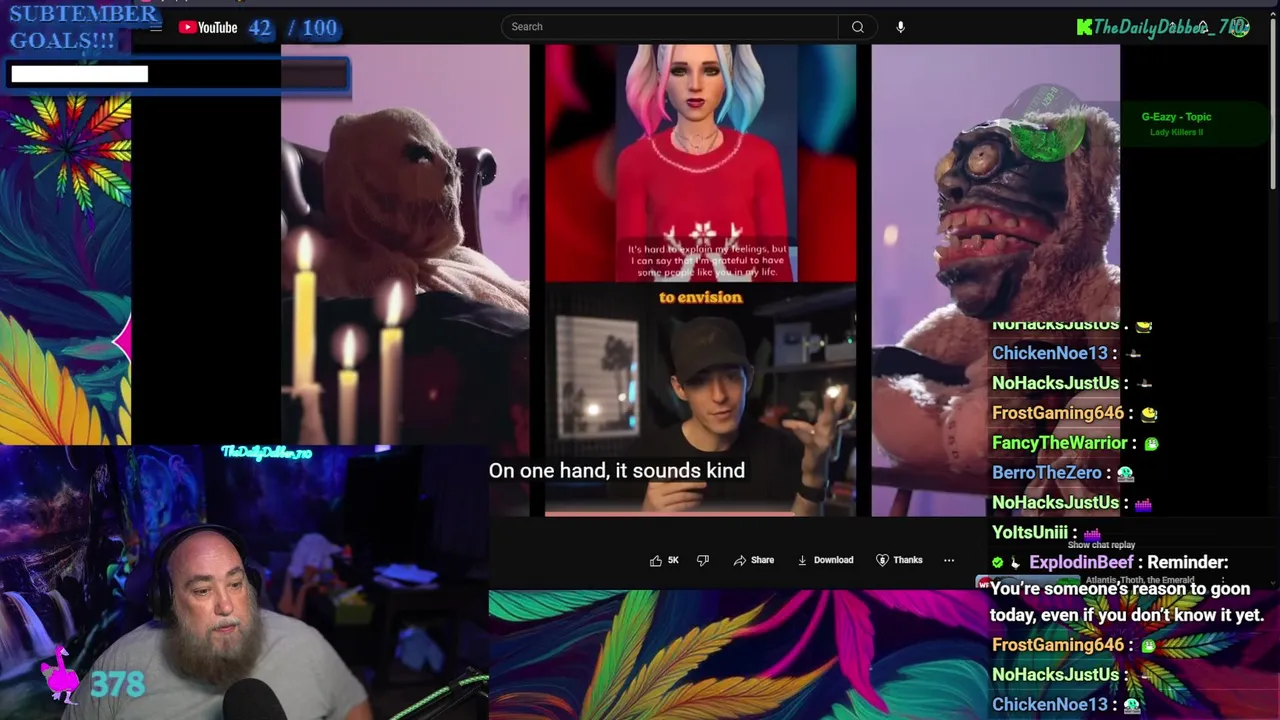Download the video

click(x=825, y=560)
